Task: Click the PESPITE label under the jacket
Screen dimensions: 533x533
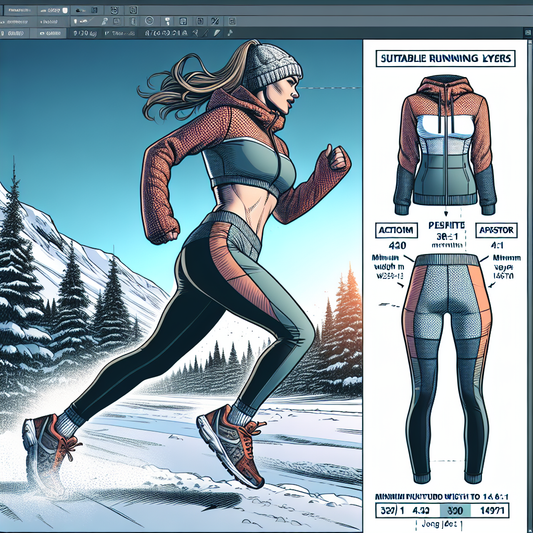Action: [x=446, y=225]
